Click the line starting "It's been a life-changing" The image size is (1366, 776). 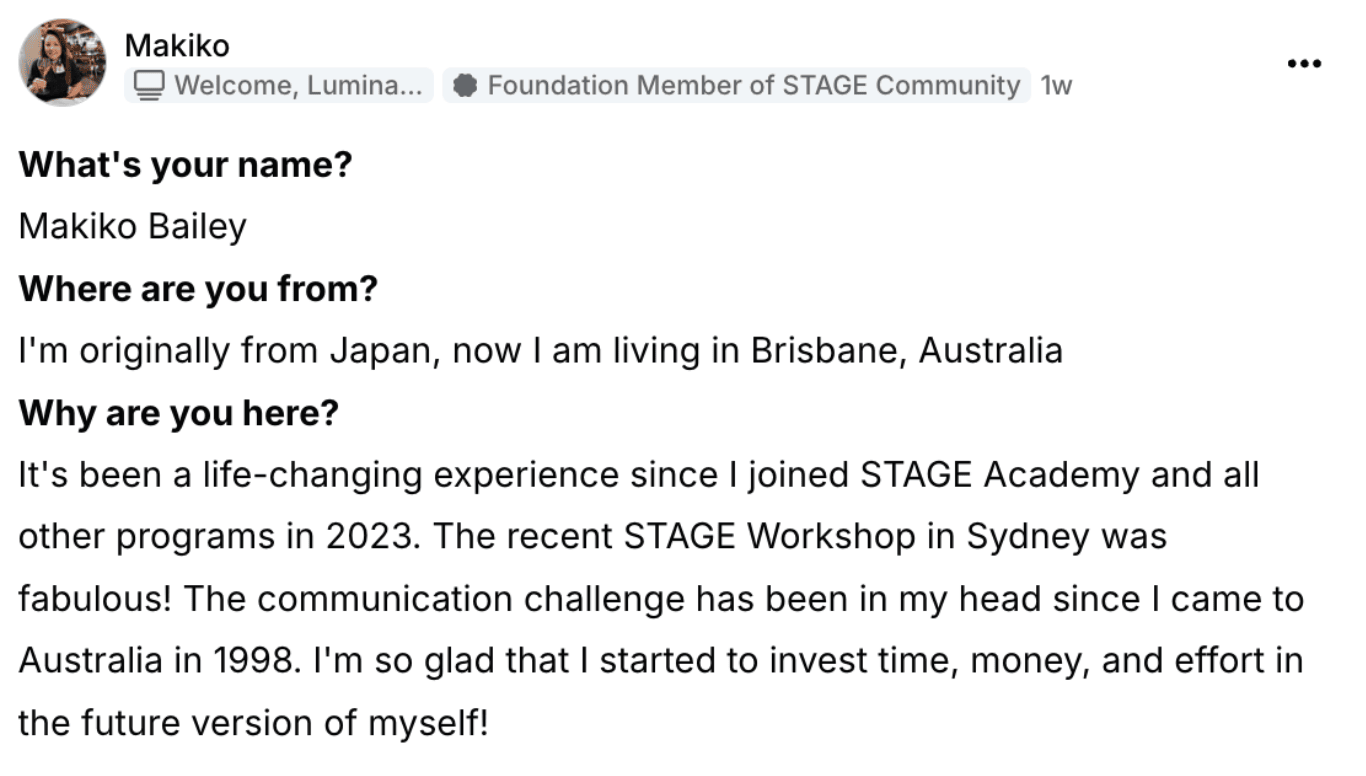click(x=638, y=475)
